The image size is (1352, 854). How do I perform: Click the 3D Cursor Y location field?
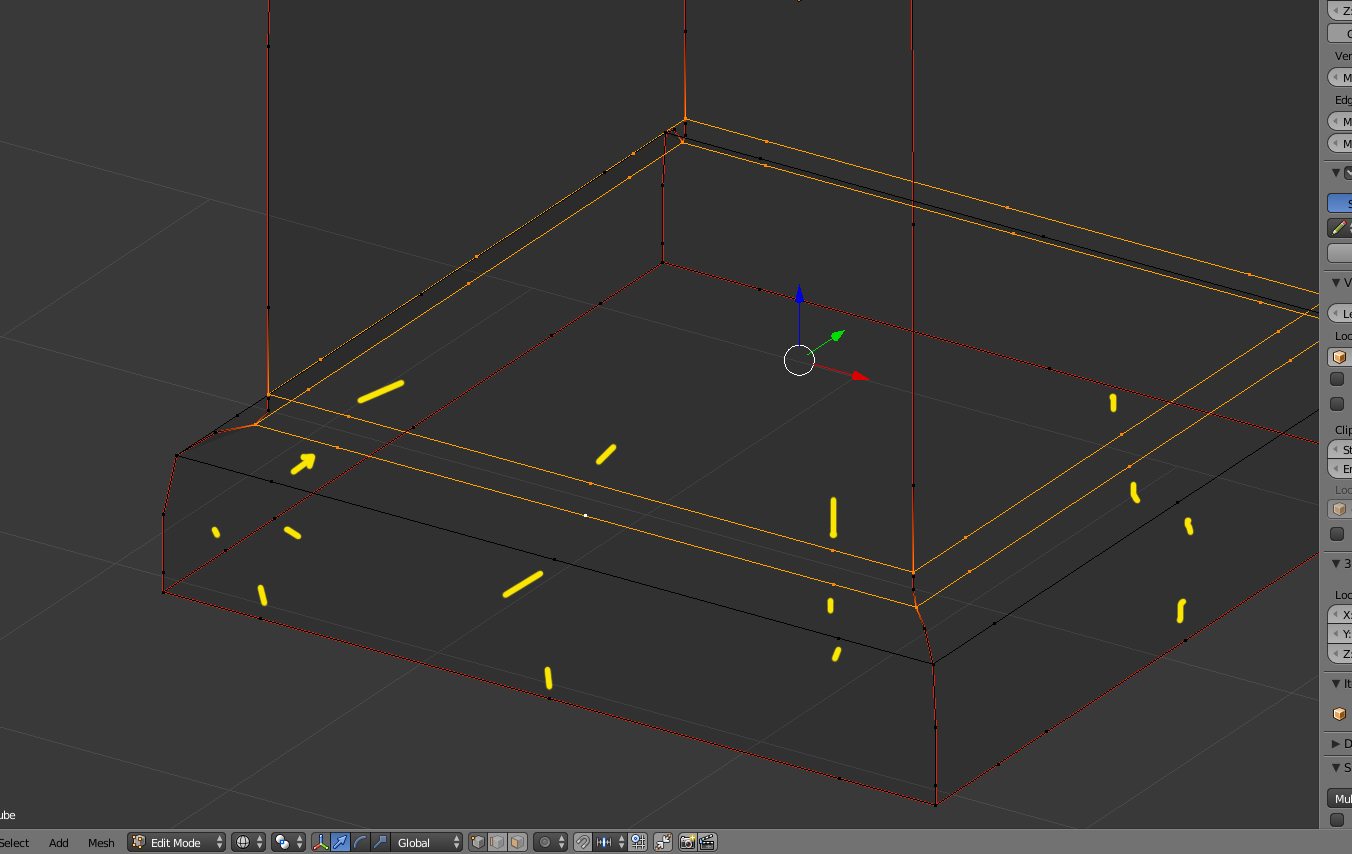tap(1340, 634)
